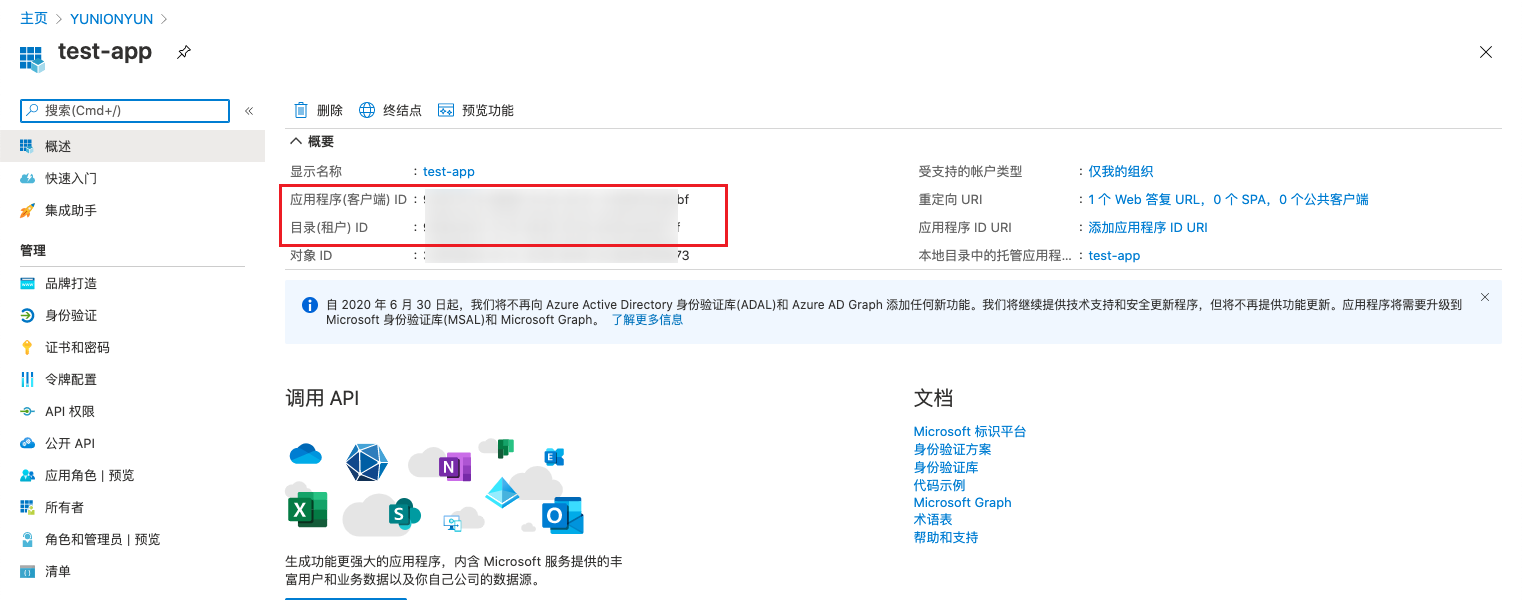Screen dimensions: 1522x600
Task: Dismiss the ADAL info banner
Action: click(x=1484, y=297)
